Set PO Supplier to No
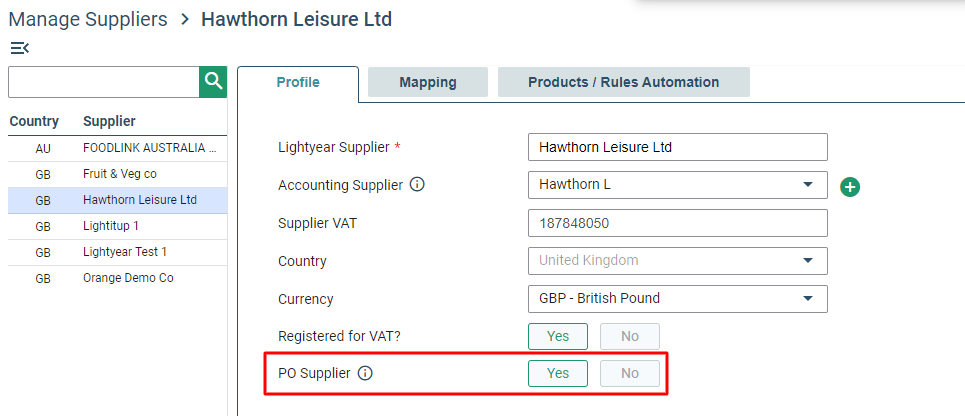This screenshot has width=965, height=416. 630,374
